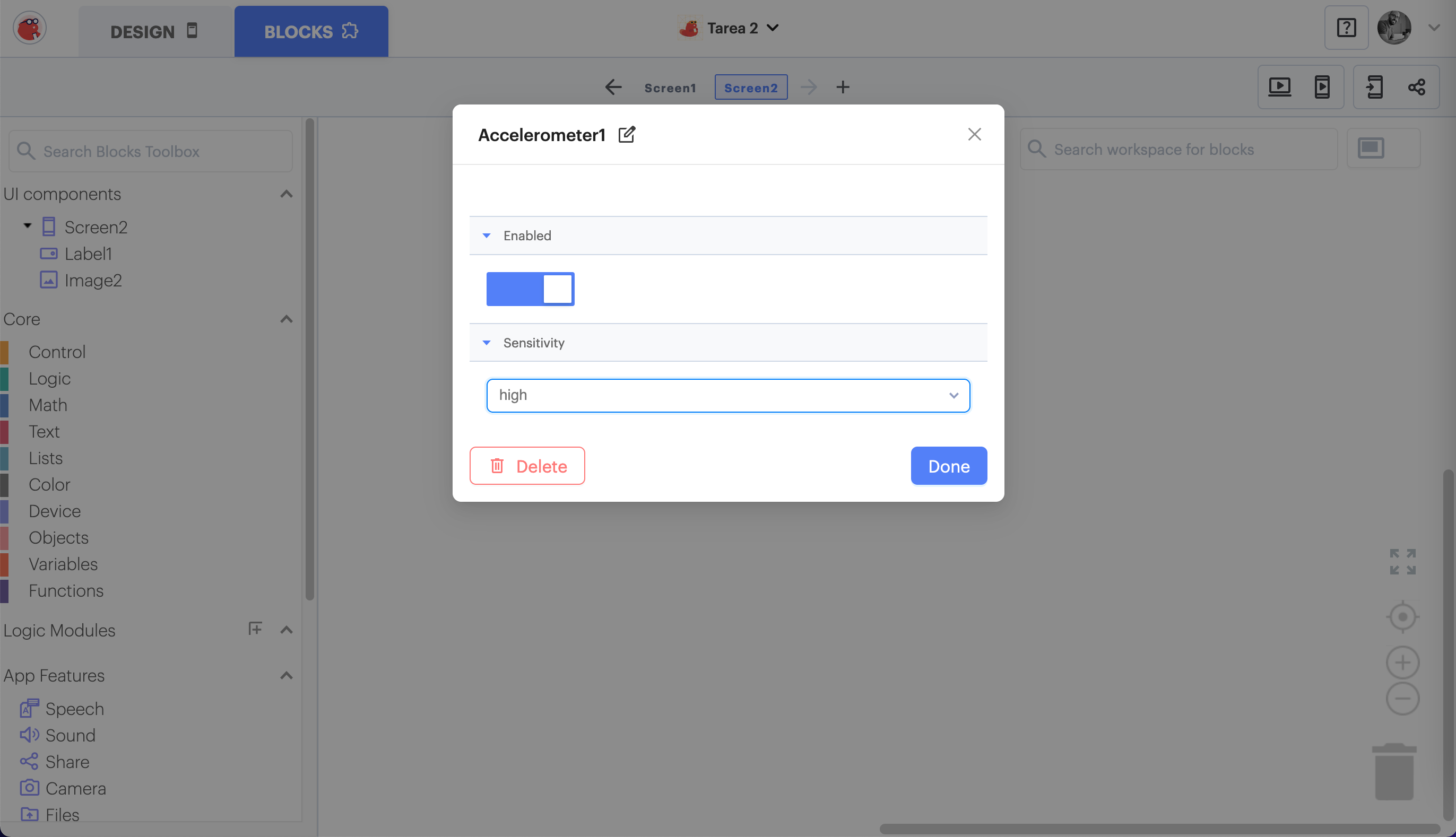Click the rename pencil icon beside Accelerometer1
1456x837 pixels.
click(626, 135)
